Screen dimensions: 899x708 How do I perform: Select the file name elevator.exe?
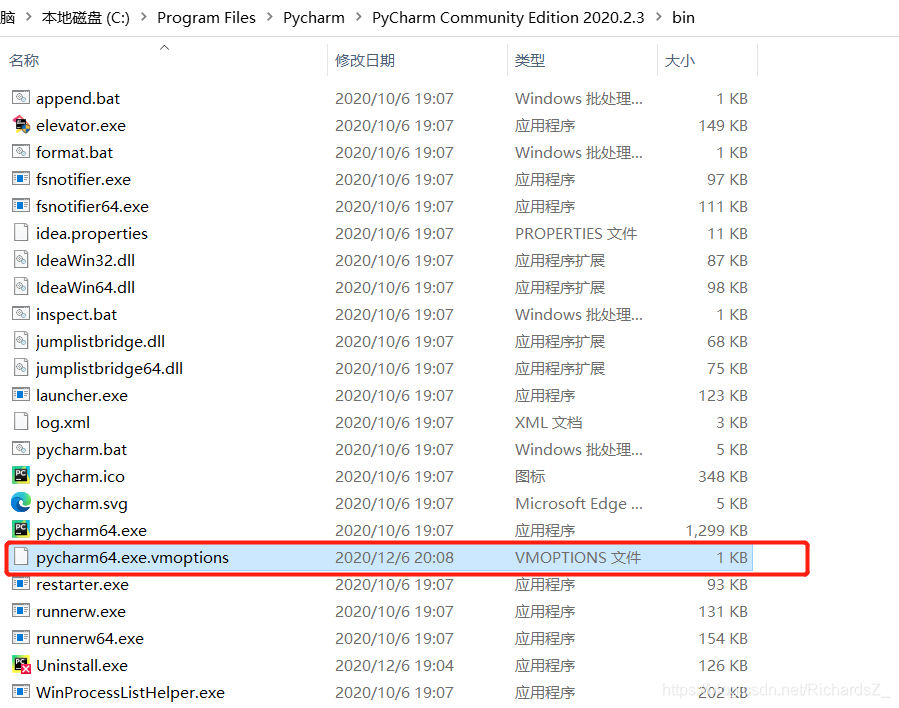point(81,126)
